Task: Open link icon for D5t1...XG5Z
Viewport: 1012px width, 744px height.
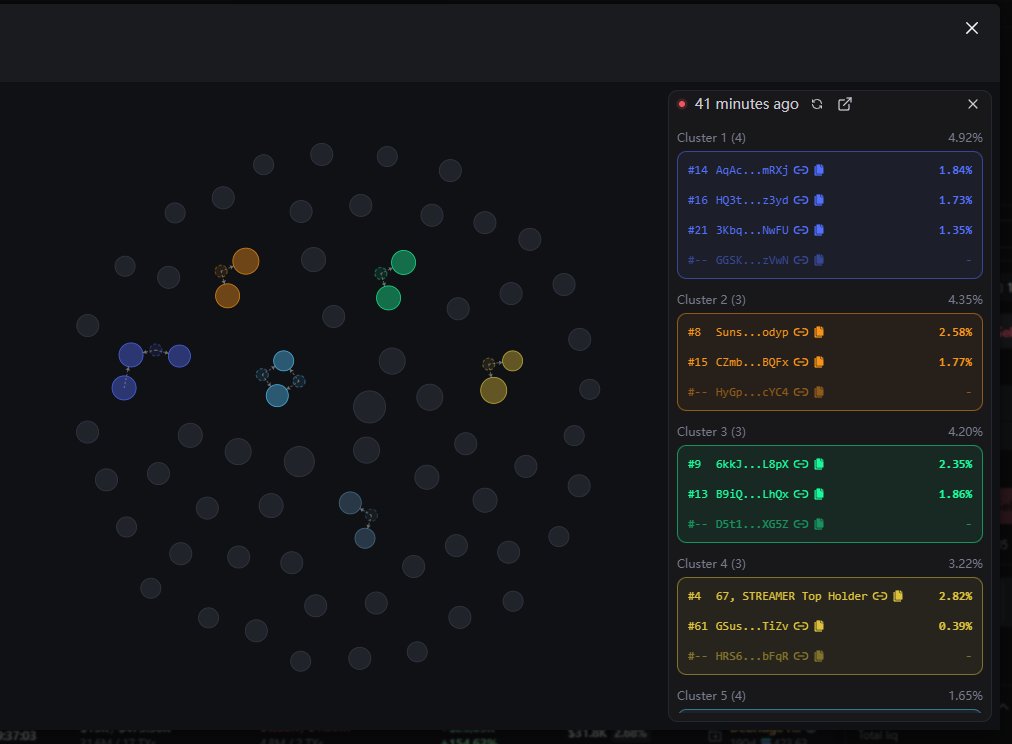Action: (x=801, y=524)
